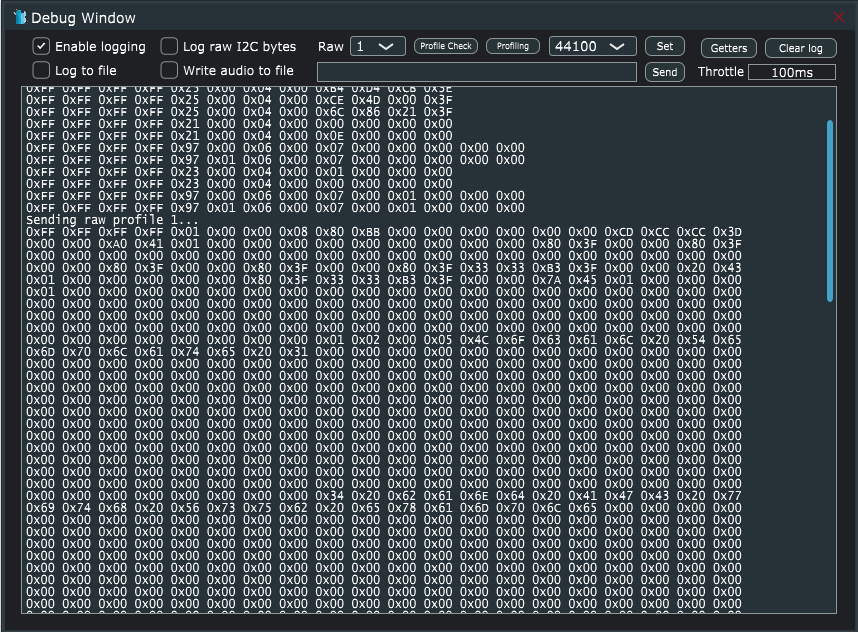Expand the 44100 sample rate dropdown
Image resolution: width=858 pixels, height=632 pixels.
pos(592,47)
